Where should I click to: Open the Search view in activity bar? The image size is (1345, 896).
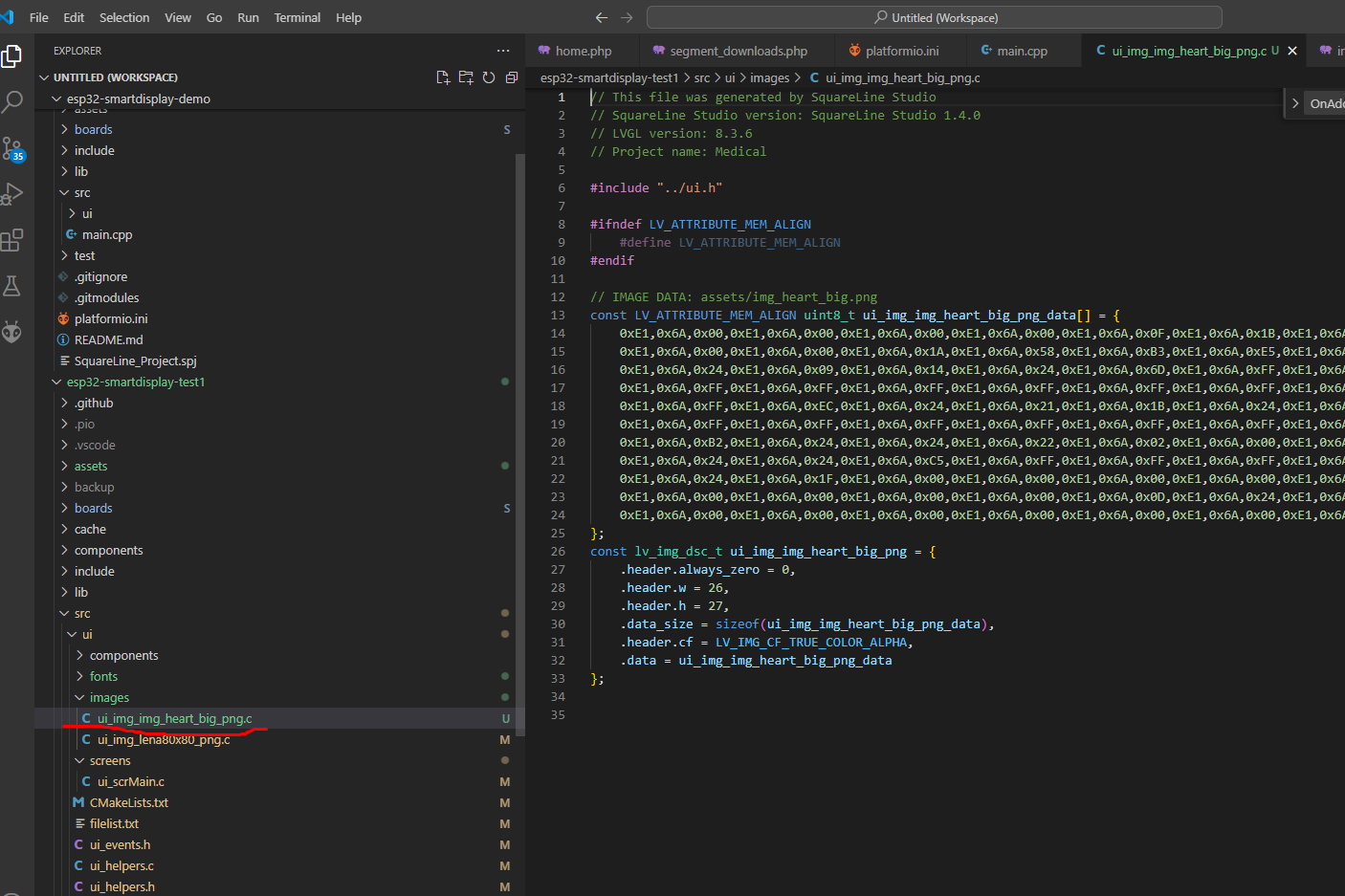point(12,101)
